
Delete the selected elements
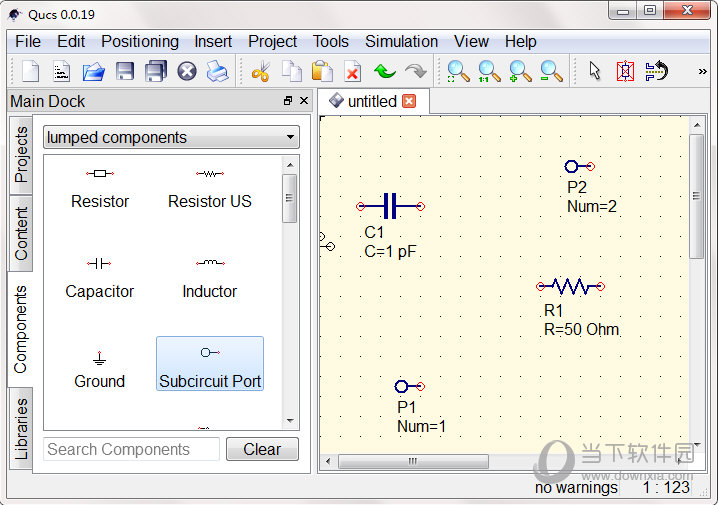[x=353, y=71]
